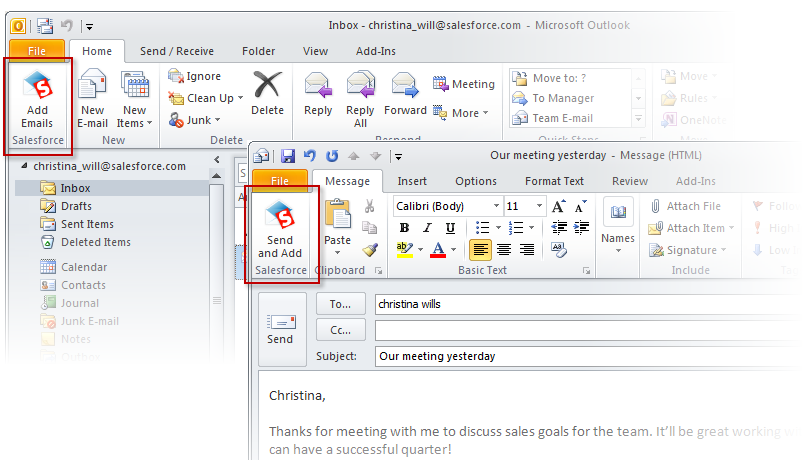The height and width of the screenshot is (460, 810).
Task: Open the View tab in Outlook
Action: (x=315, y=51)
